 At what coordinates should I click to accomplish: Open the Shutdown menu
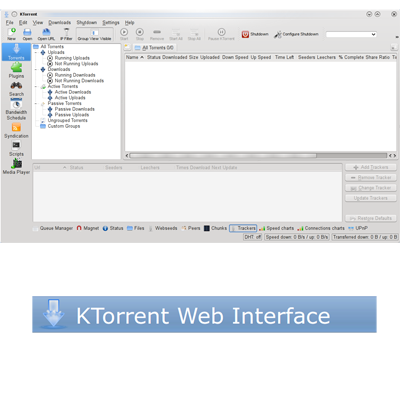pos(87,23)
